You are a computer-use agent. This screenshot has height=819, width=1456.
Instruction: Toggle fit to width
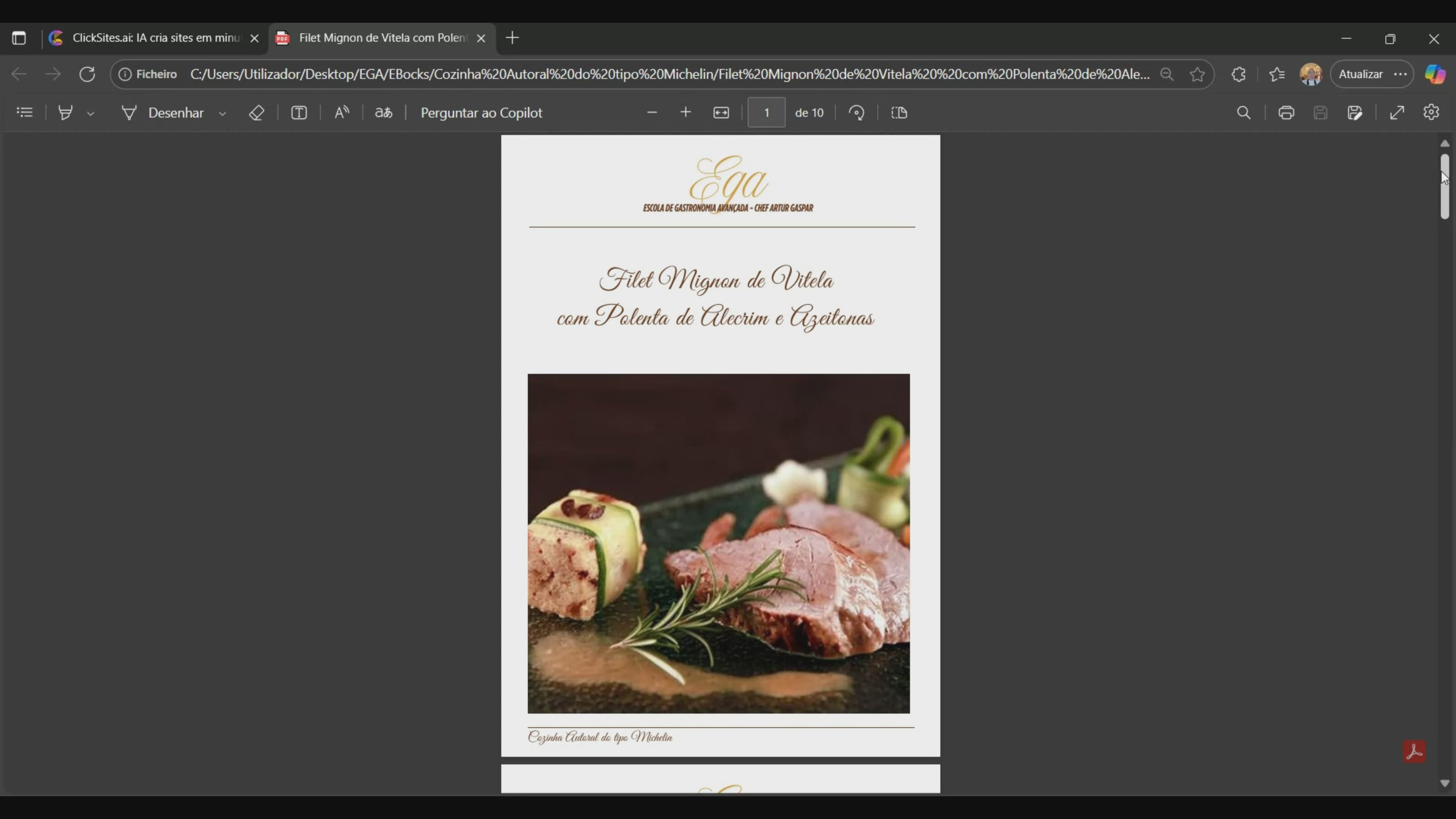[721, 113]
